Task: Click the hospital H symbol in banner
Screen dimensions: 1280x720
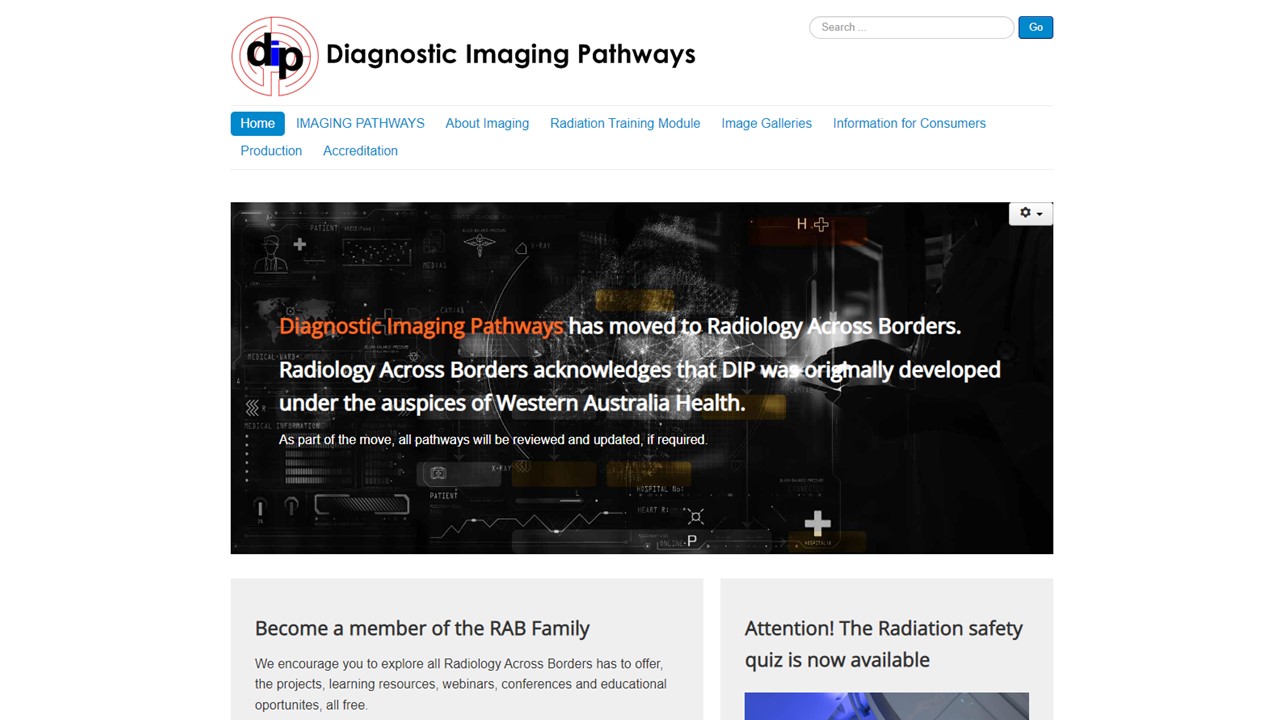Action: click(802, 225)
